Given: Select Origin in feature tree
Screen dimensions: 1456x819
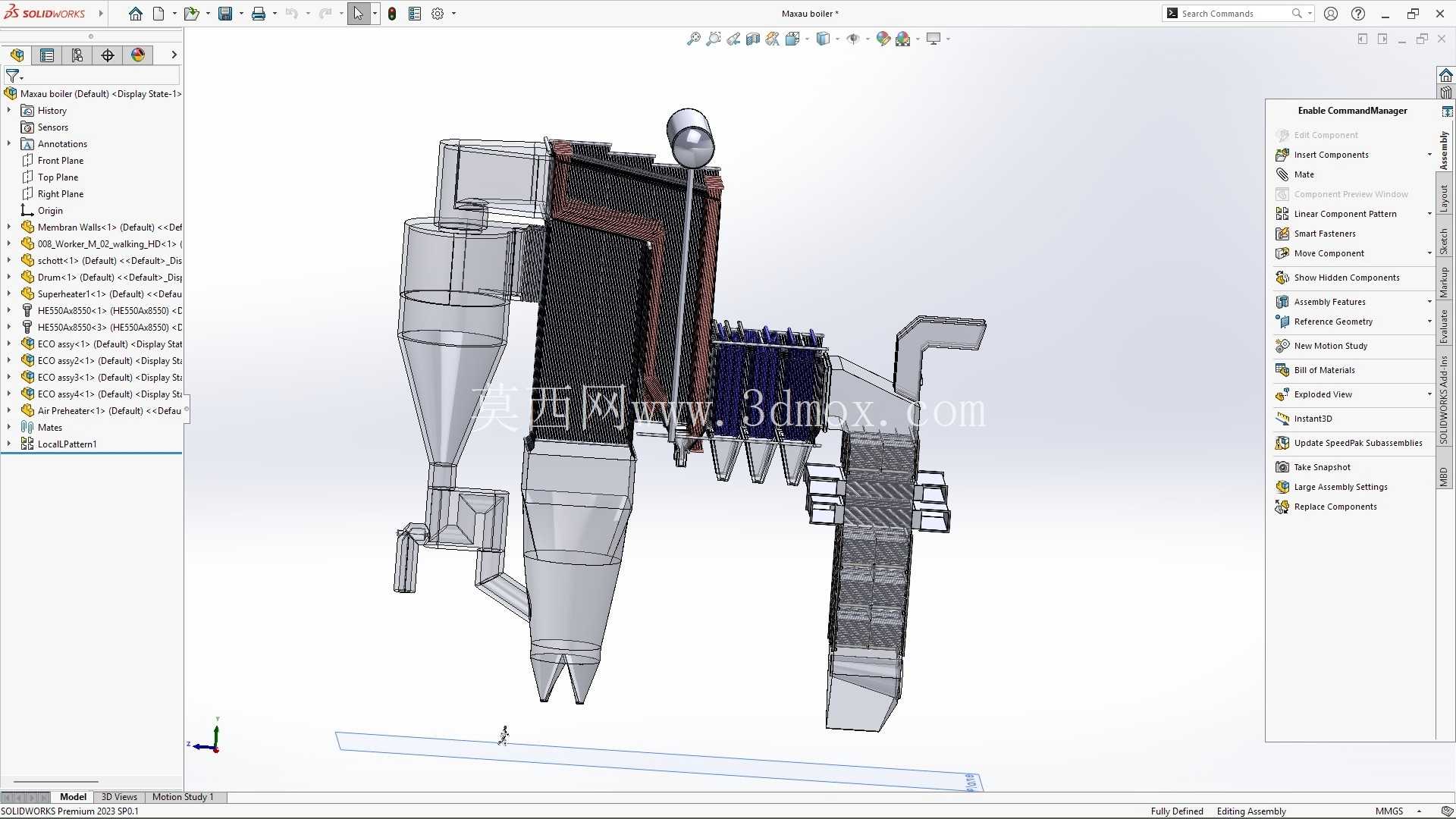Looking at the screenshot, I should 50,211.
